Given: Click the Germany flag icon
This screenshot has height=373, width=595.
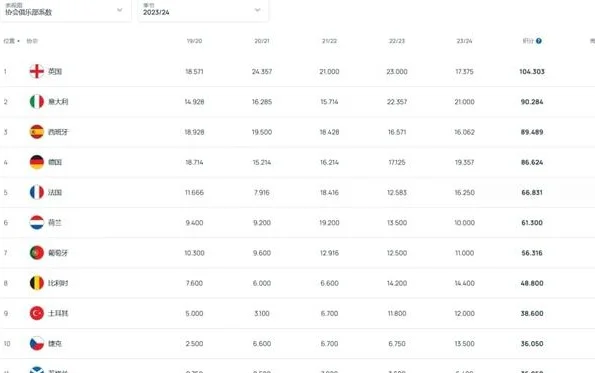Looking at the screenshot, I should pos(37,162).
